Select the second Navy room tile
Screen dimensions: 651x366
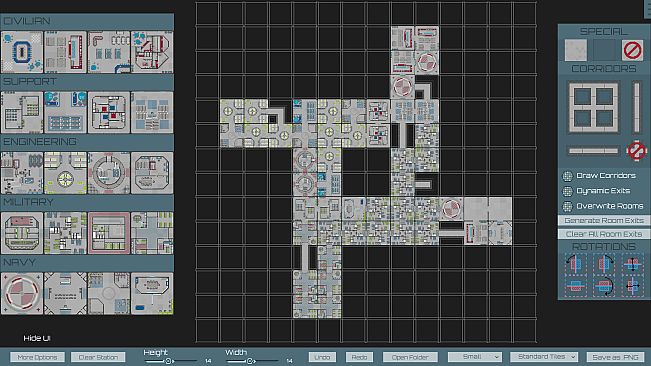click(65, 293)
